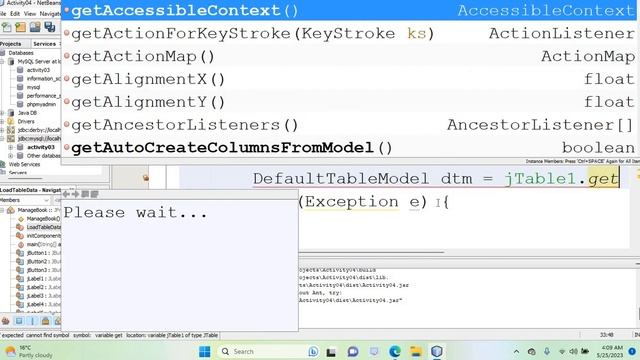This screenshot has height=360, width=640.
Task: Open the Windows Start menu
Action: tap(205, 351)
